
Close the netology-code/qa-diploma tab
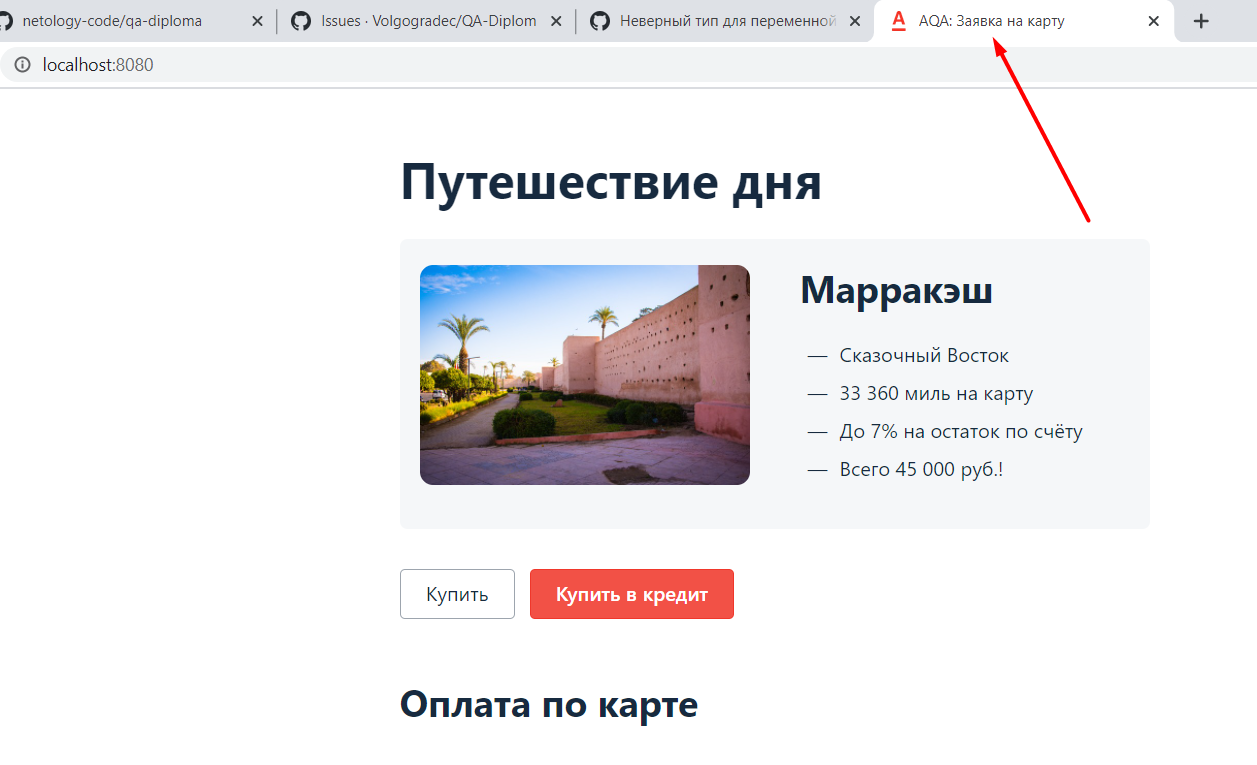tap(257, 21)
